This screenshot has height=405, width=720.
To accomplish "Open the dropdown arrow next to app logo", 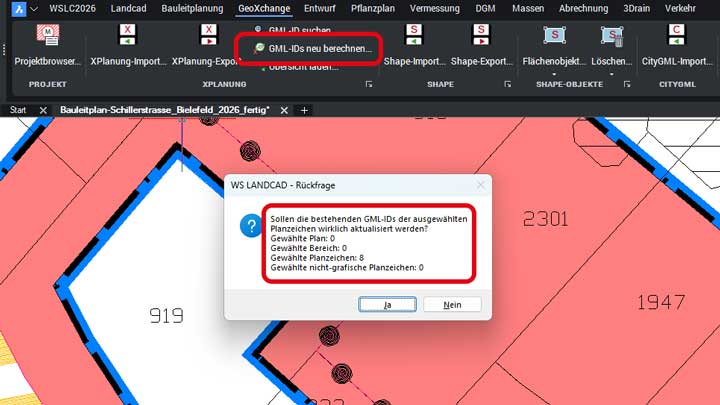I will (x=34, y=9).
